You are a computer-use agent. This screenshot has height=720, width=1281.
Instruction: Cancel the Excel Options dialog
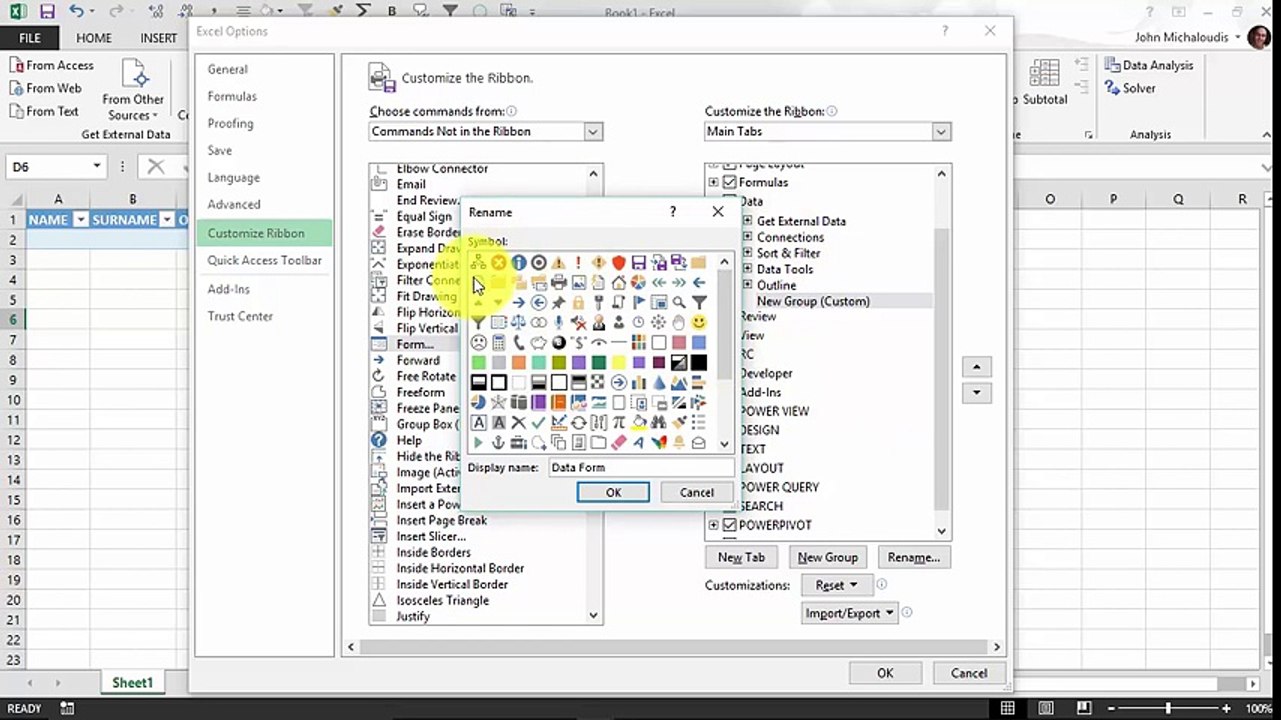point(968,673)
